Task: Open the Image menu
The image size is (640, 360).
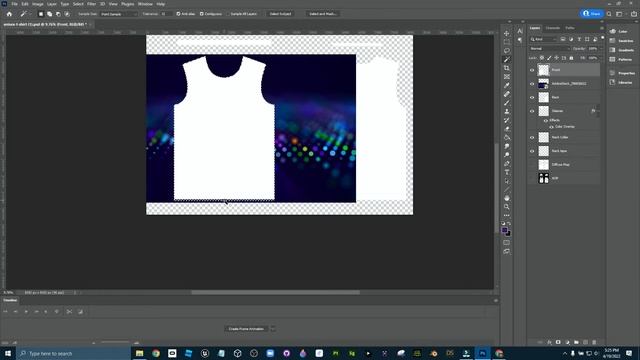Action: click(38, 4)
